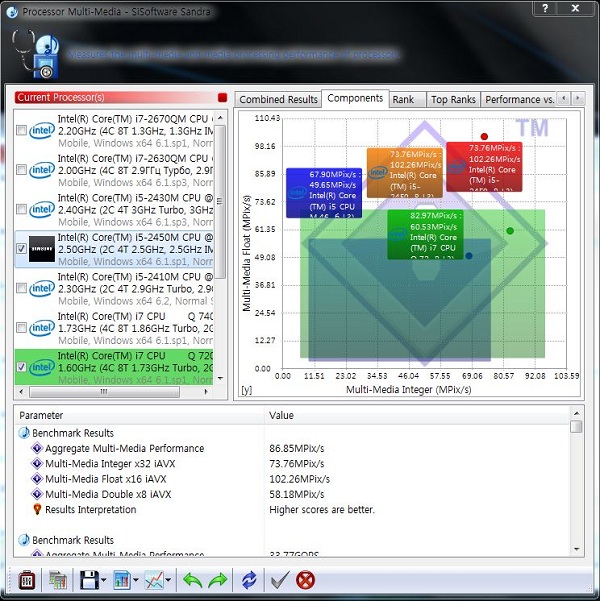Viewport: 600px width, 601px height.
Task: Click diamond icon beside Aggregate Multi-Media Performance
Action: [37, 448]
